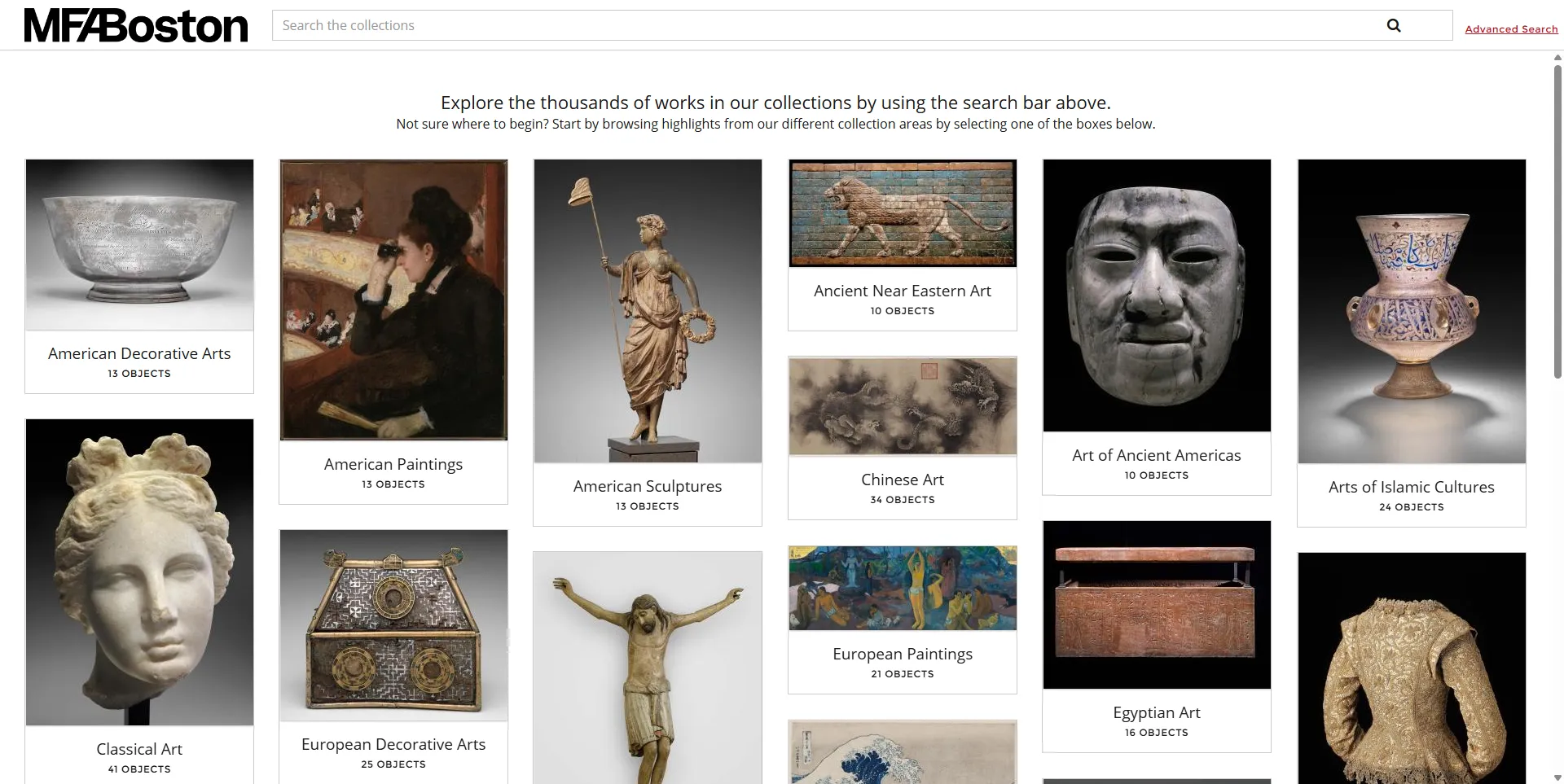The width and height of the screenshot is (1564, 784).
Task: Open the American Sculptures statue thumbnail
Action: 648,311
